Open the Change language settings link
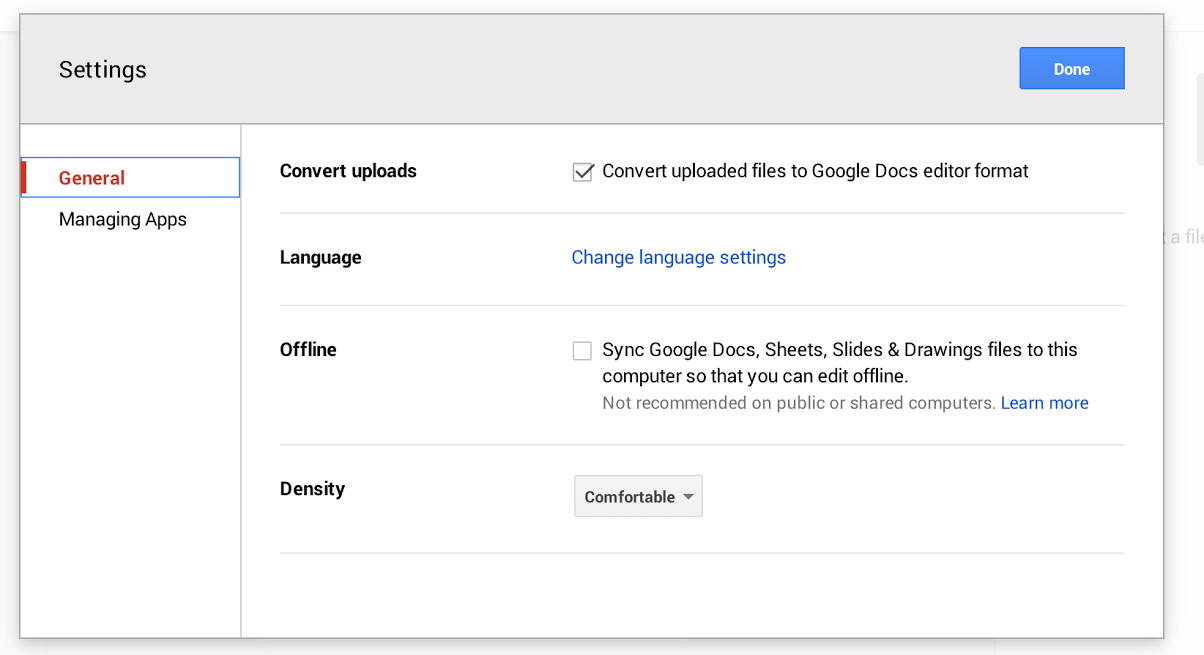Image resolution: width=1204 pixels, height=655 pixels. tap(678, 258)
